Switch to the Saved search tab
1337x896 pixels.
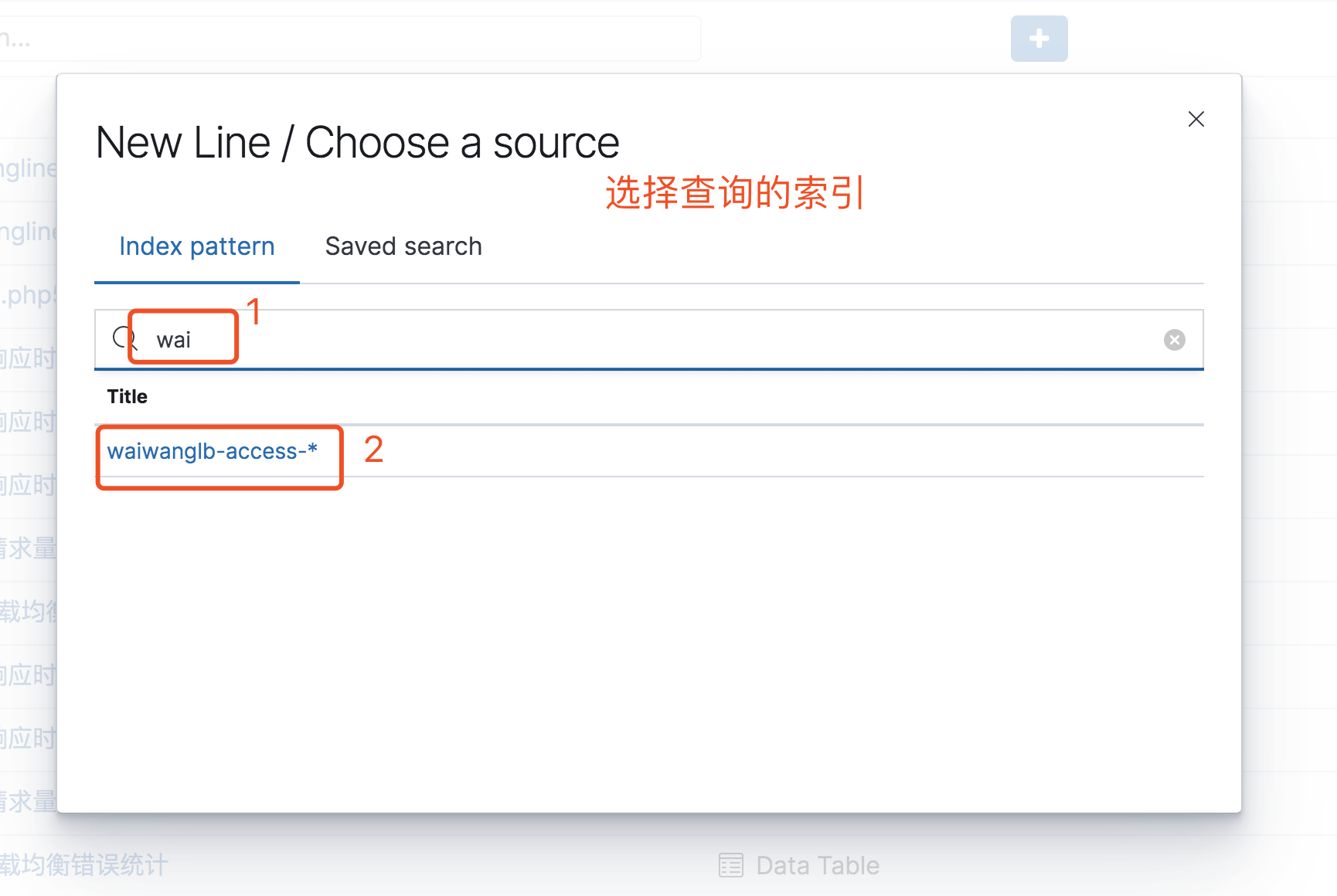403,246
